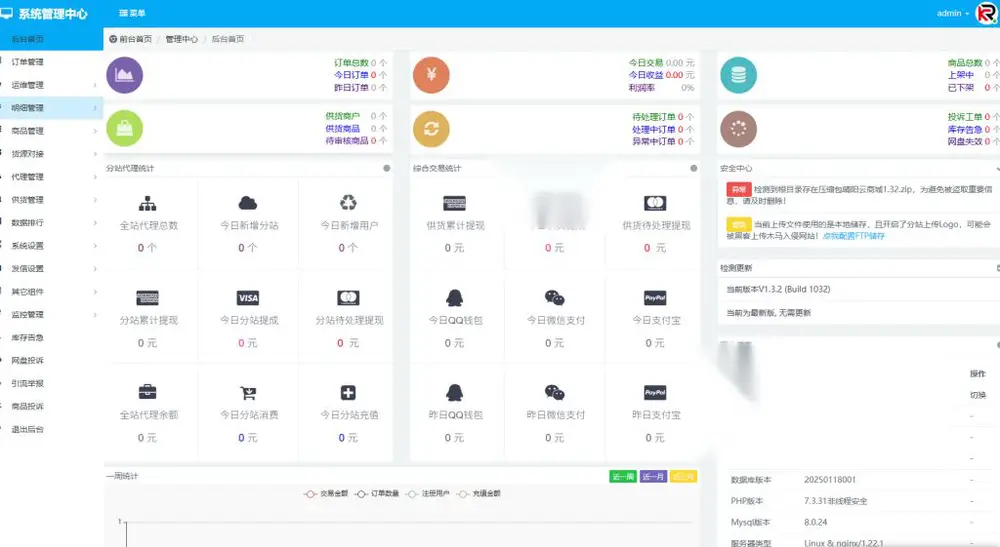Toggle the 注册用户 series in the chart legend
This screenshot has width=1000, height=547.
click(x=428, y=493)
